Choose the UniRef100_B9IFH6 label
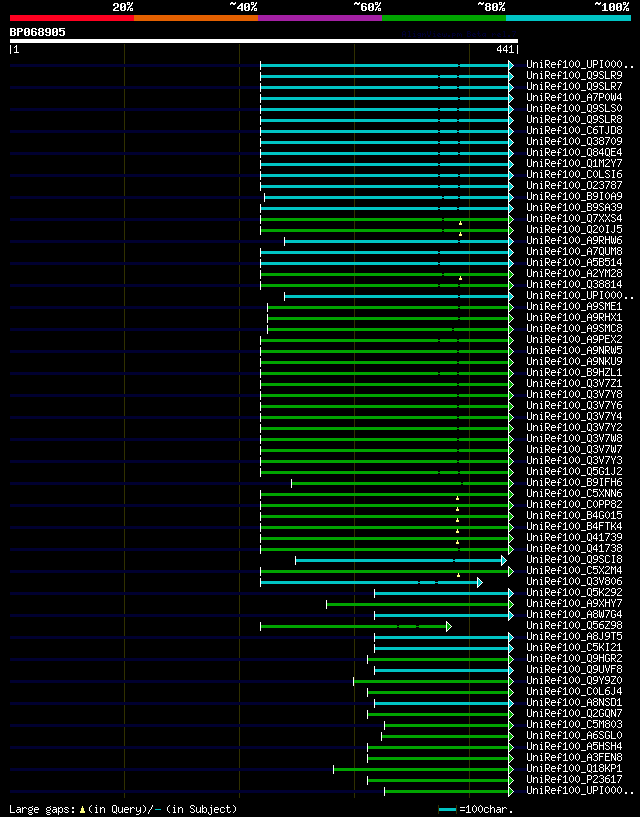 point(574,482)
